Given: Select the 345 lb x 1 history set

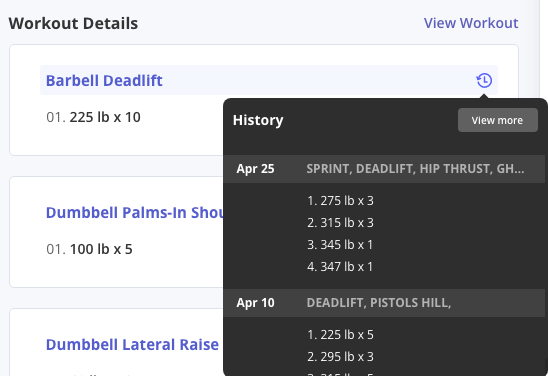Looking at the screenshot, I should (x=340, y=245).
